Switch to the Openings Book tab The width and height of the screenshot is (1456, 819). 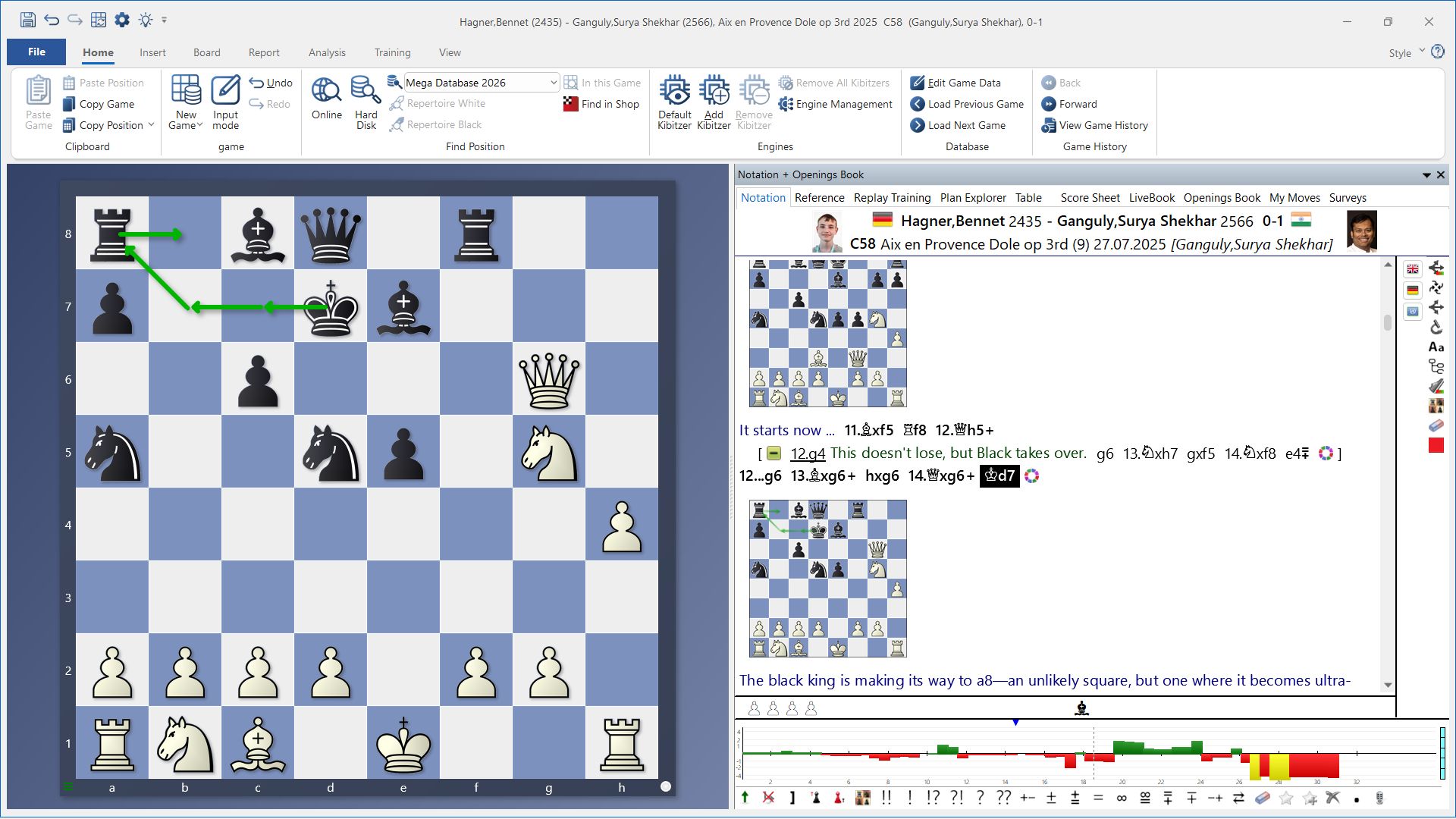(x=1221, y=197)
